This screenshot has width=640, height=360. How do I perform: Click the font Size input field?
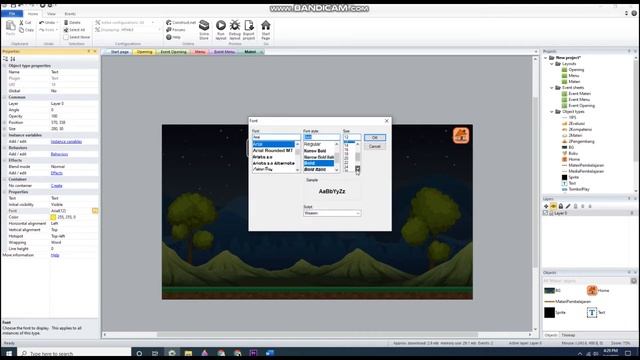click(352, 137)
